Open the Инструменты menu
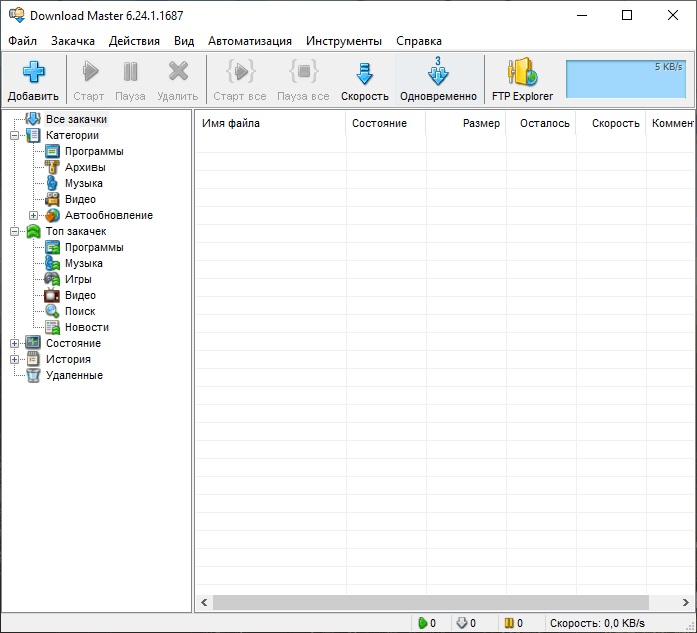The width and height of the screenshot is (697, 633). tap(343, 41)
